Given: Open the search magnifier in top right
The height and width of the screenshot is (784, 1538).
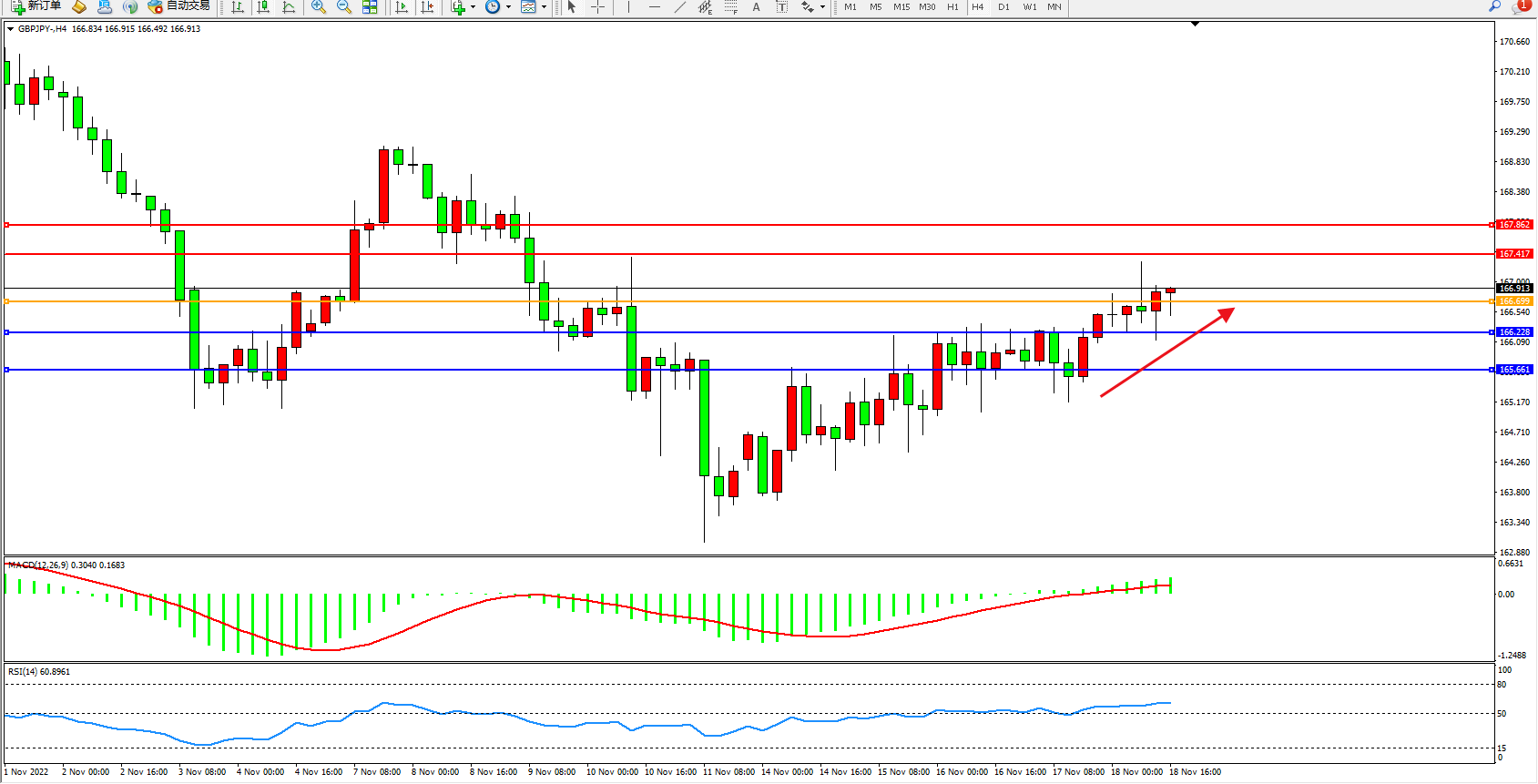Looking at the screenshot, I should 1494,6.
